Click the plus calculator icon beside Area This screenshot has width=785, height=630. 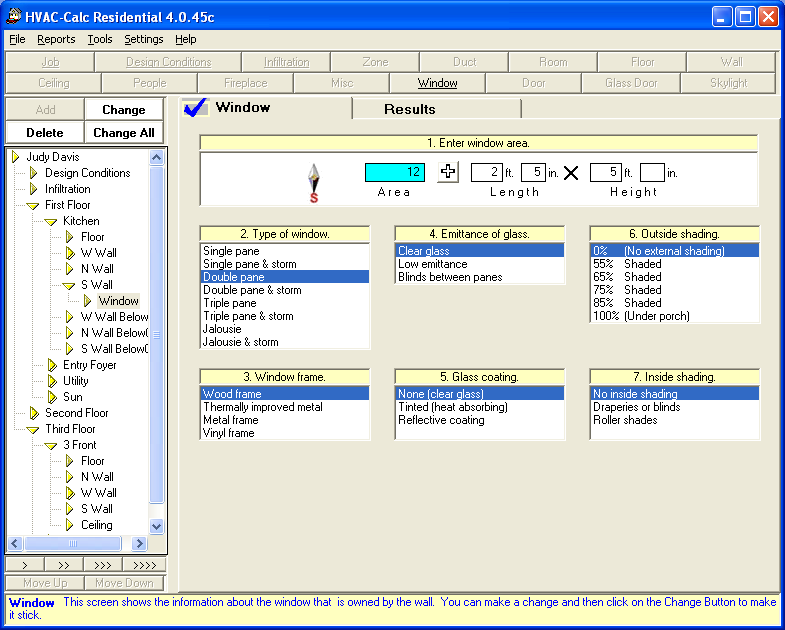[x=448, y=172]
